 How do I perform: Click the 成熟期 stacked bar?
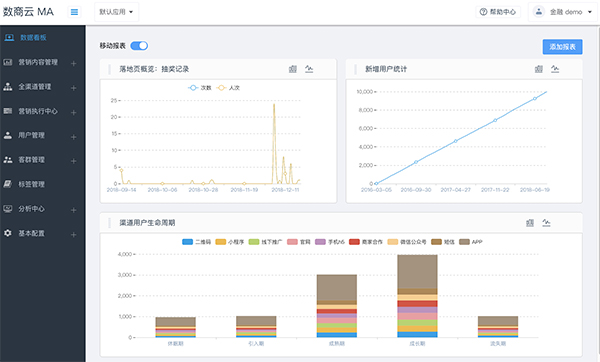(337, 306)
